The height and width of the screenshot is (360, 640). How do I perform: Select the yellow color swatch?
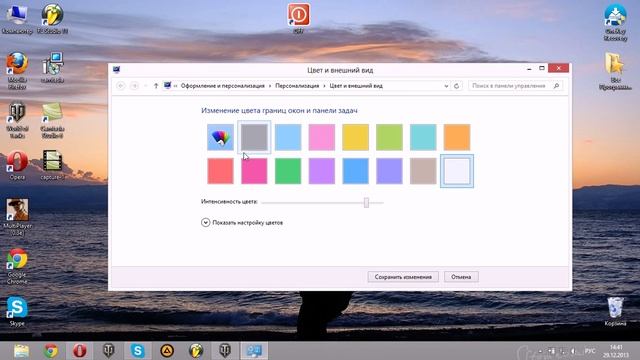356,137
